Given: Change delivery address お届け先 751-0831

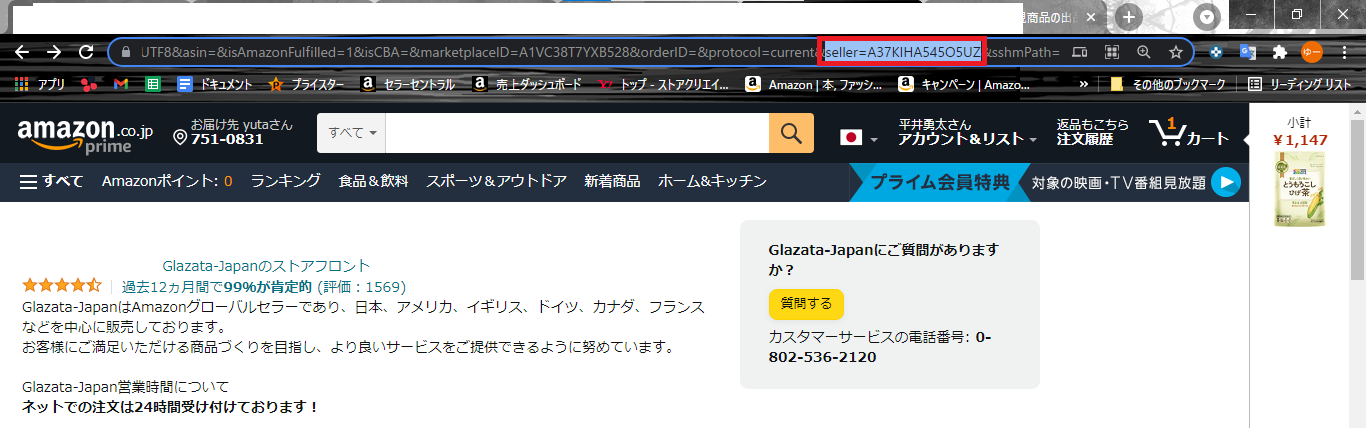Looking at the screenshot, I should tap(234, 132).
